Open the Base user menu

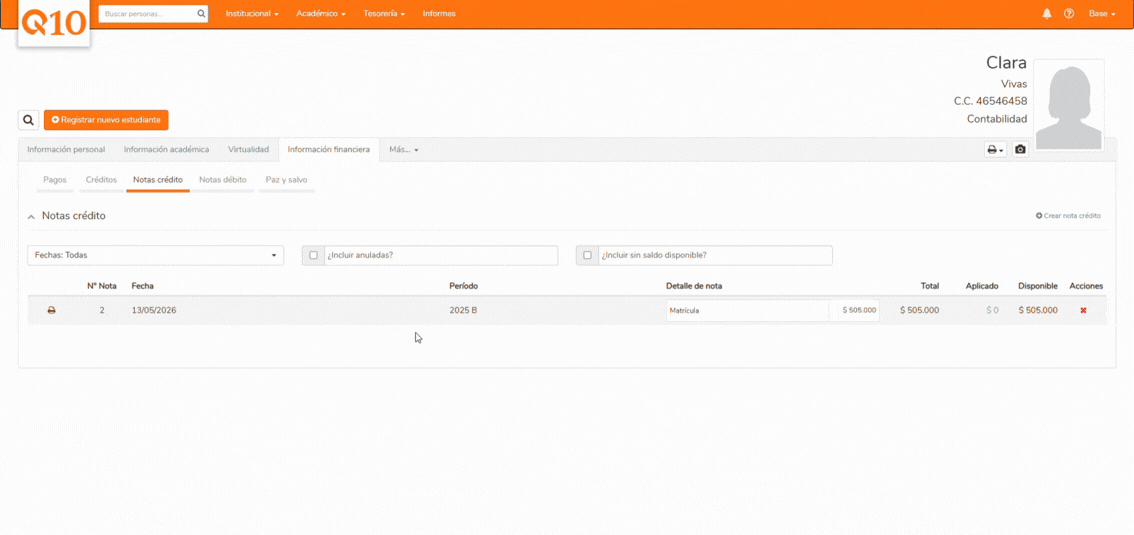[1102, 14]
